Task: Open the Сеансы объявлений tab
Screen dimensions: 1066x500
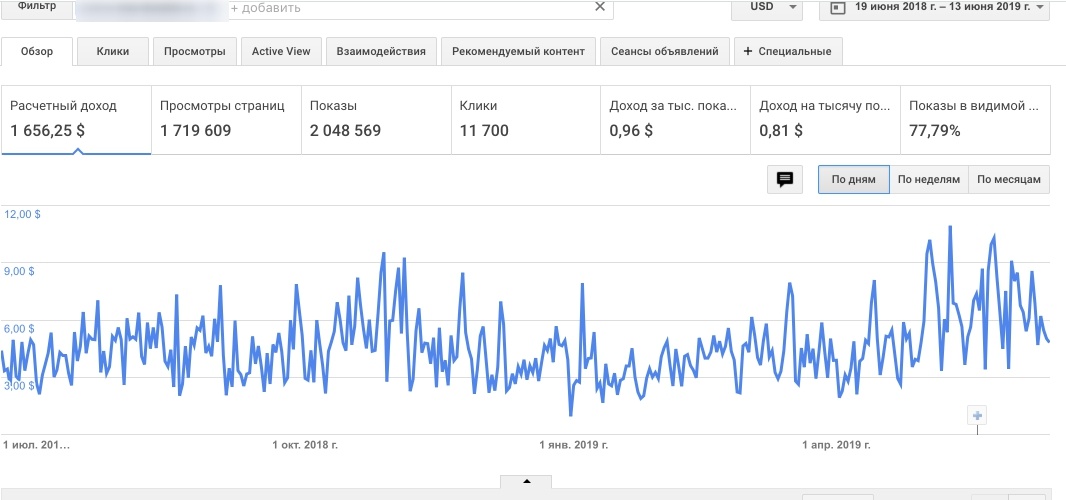Action: pyautogui.click(x=665, y=51)
